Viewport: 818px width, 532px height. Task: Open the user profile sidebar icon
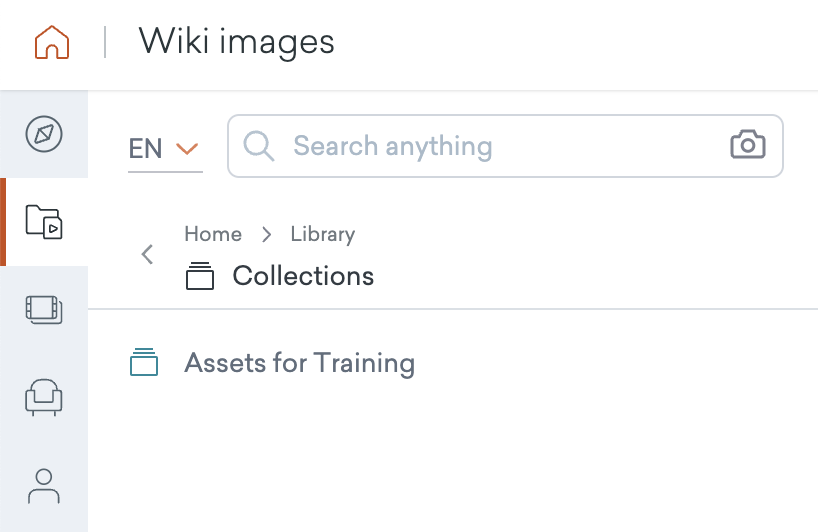(44, 486)
